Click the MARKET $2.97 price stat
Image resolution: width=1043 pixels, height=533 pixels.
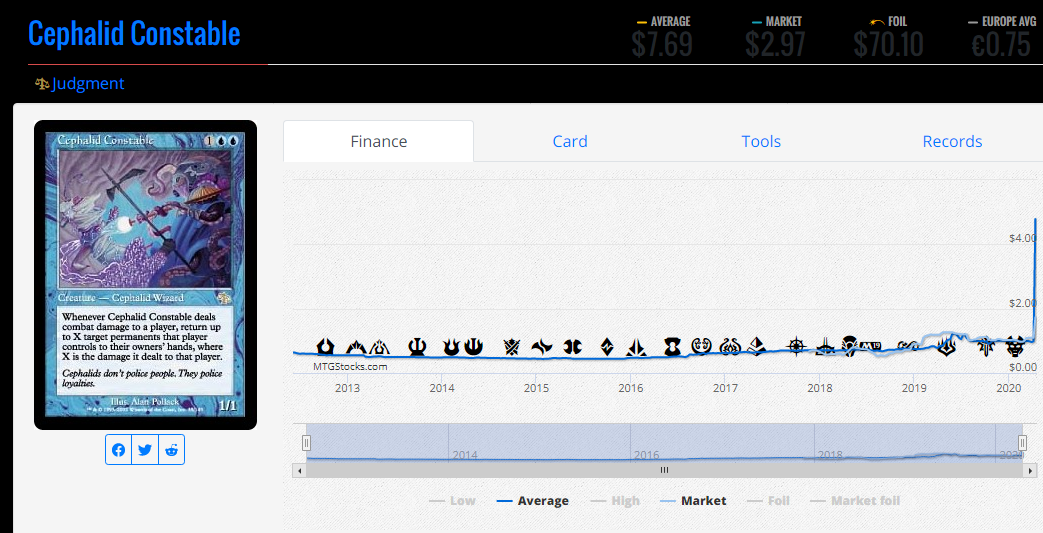776,37
